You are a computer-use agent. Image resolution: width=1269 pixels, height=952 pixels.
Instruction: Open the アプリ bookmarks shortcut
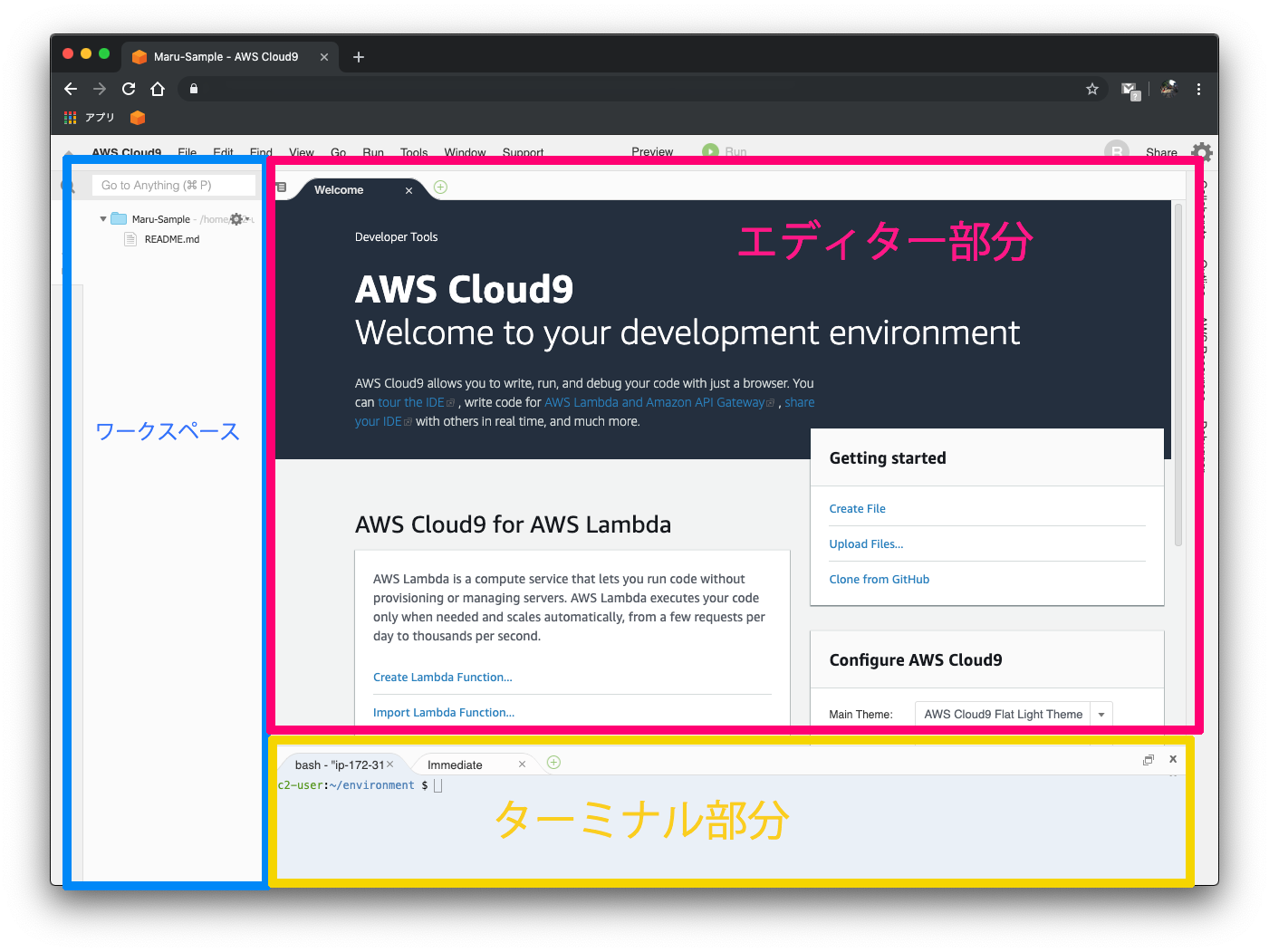point(90,118)
